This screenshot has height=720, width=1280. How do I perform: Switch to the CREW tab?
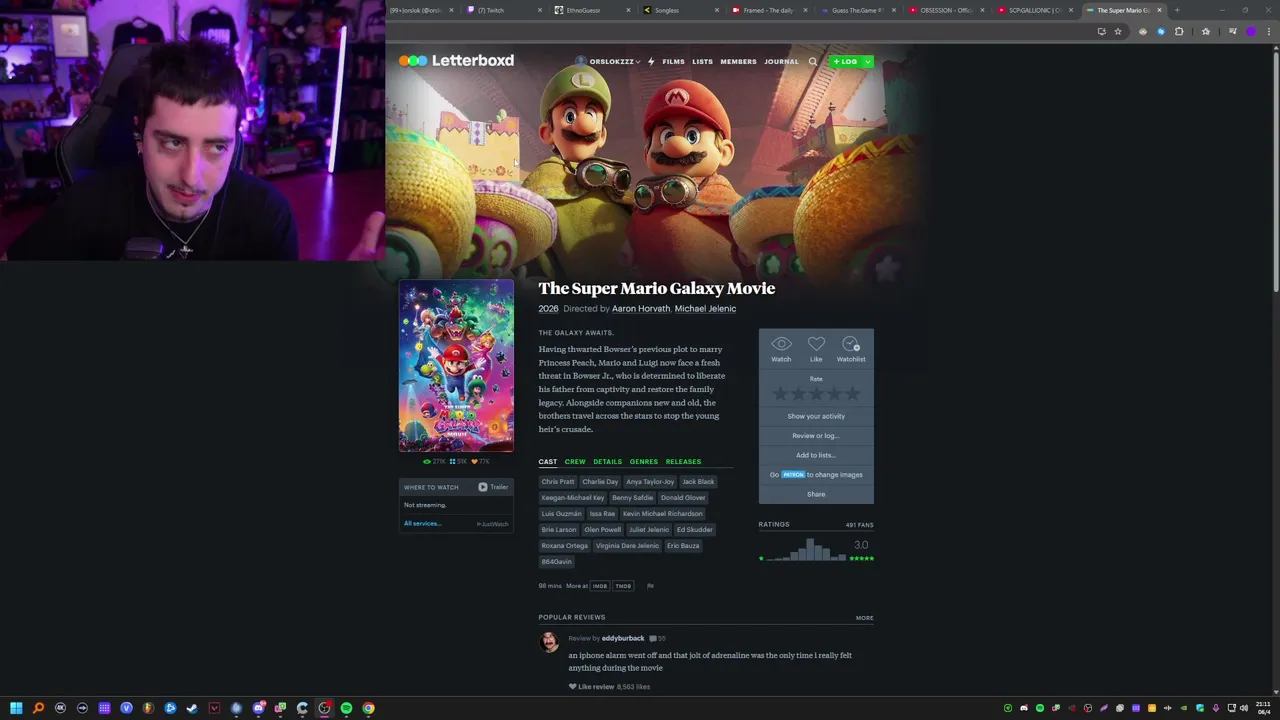coord(575,462)
